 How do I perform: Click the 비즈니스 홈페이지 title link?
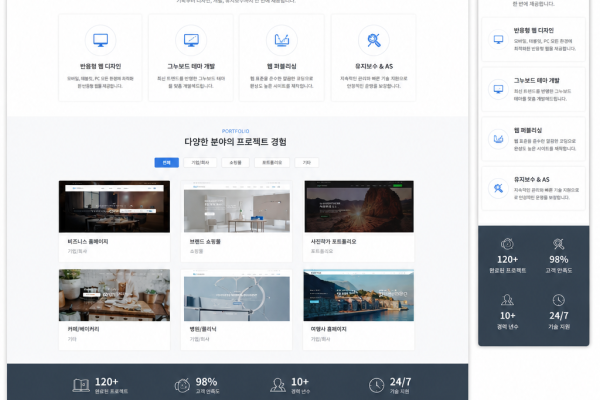88,242
